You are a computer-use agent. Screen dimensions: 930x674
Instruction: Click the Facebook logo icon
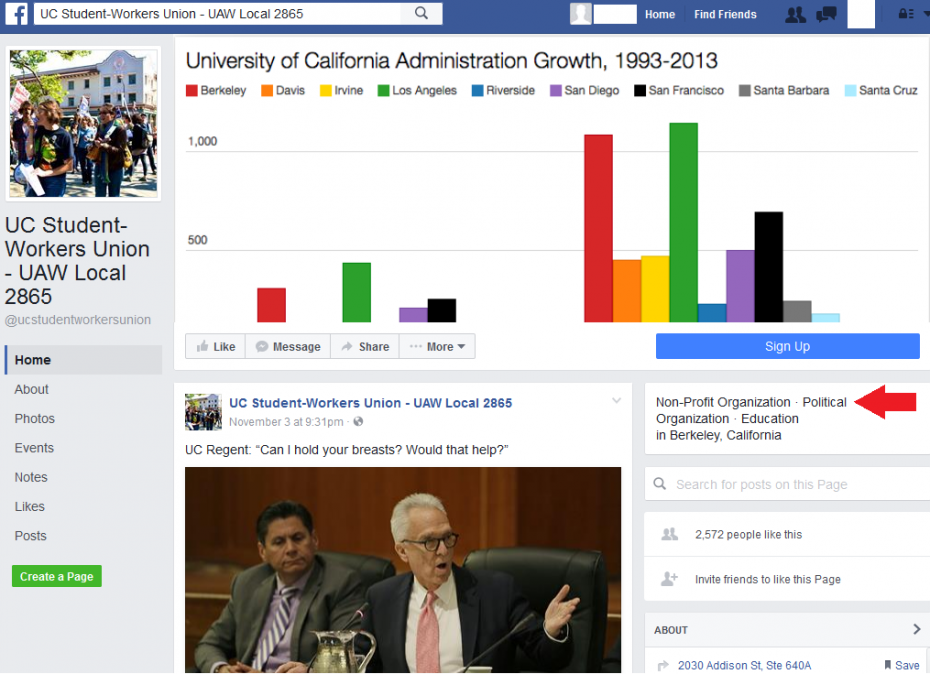click(16, 14)
